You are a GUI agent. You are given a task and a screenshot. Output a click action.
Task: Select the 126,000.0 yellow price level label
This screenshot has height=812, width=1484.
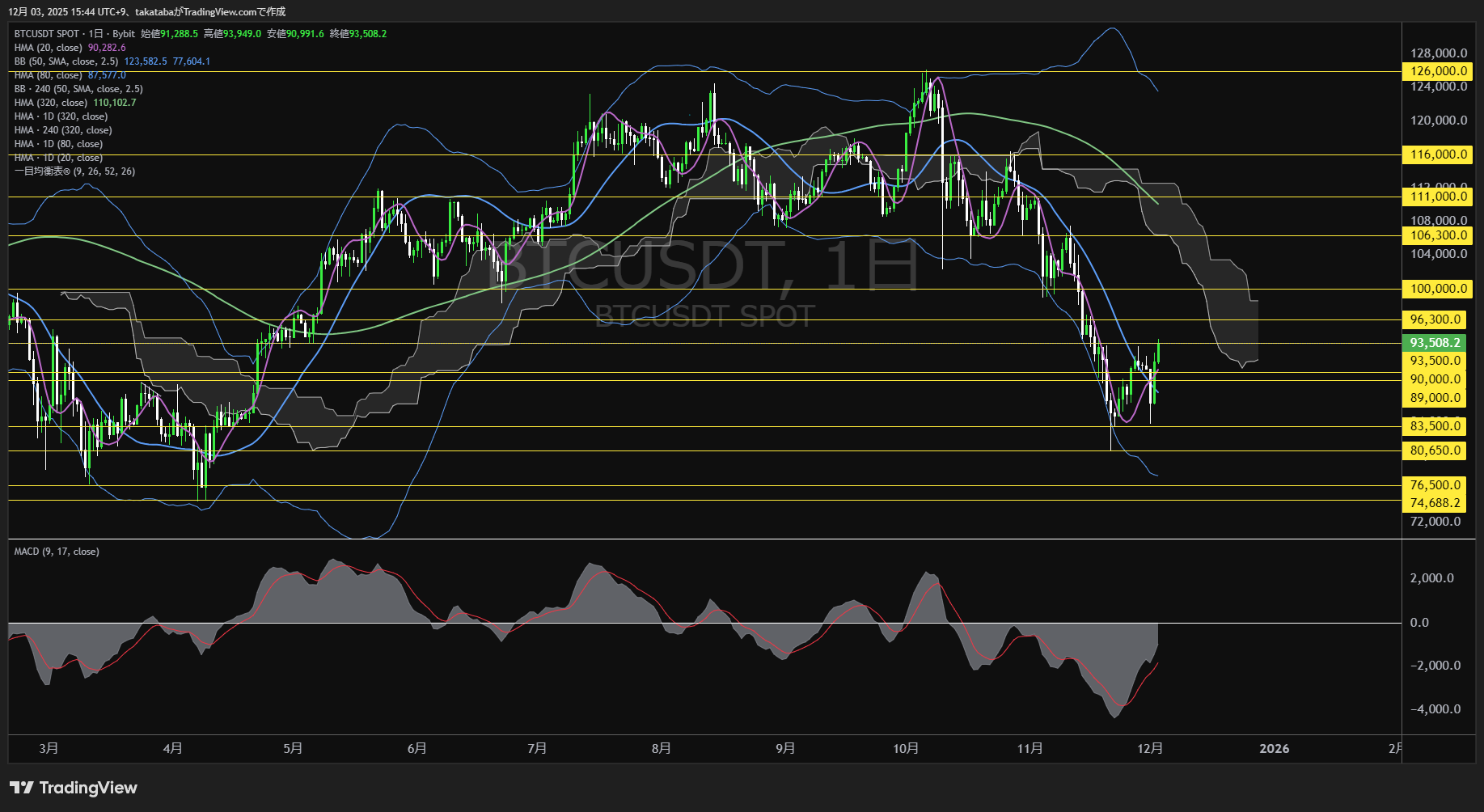(1438, 71)
